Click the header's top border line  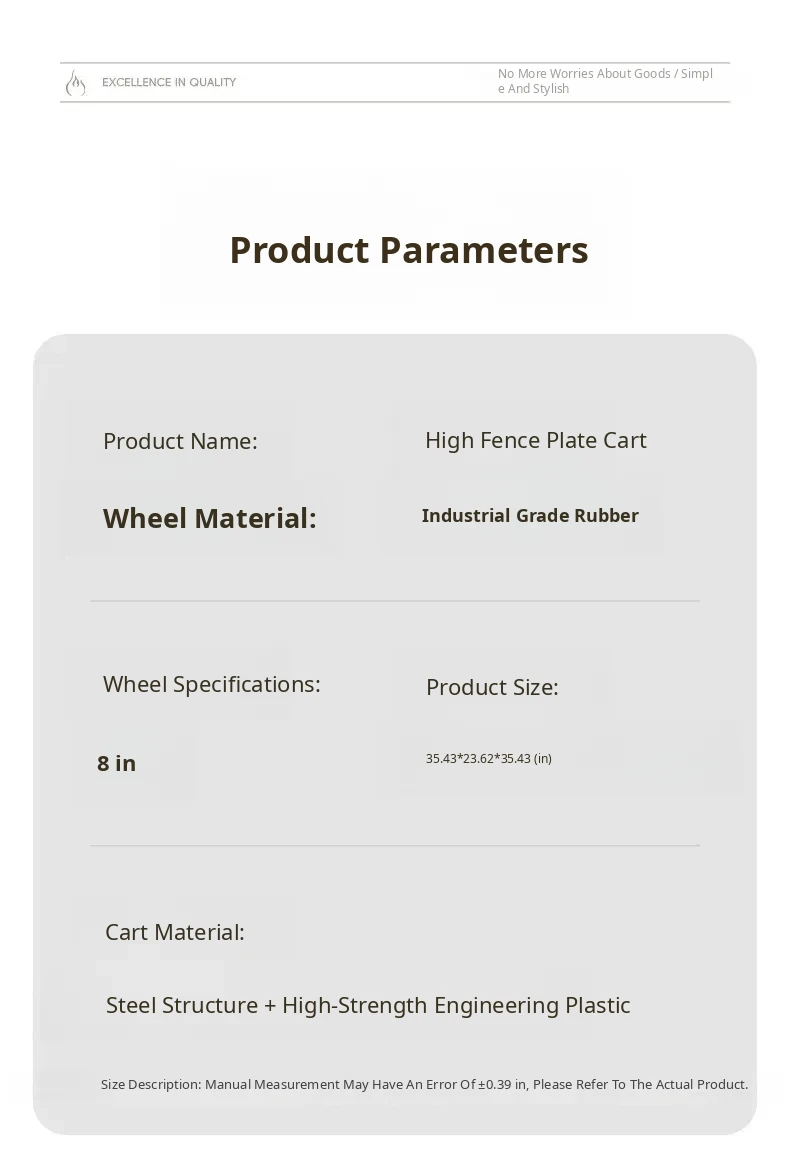395,63
